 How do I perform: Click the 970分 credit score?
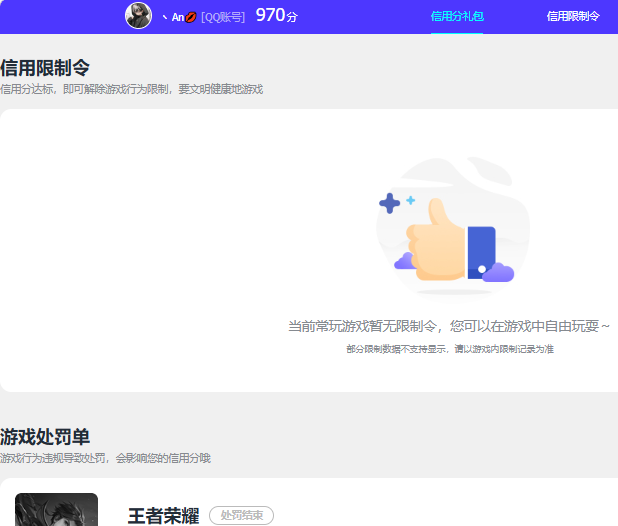point(277,15)
